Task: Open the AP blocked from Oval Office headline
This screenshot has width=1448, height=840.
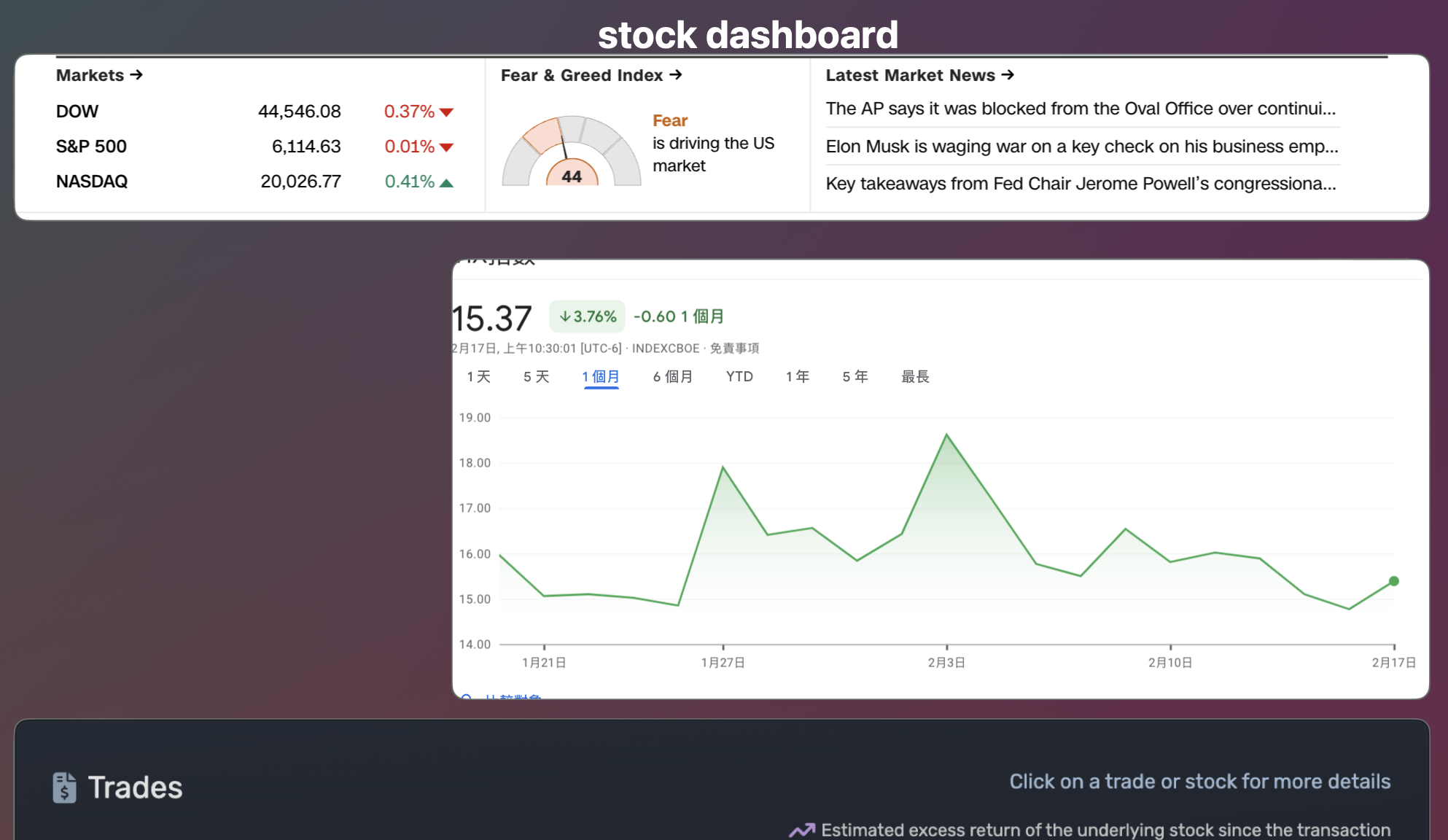Action: click(x=1081, y=109)
